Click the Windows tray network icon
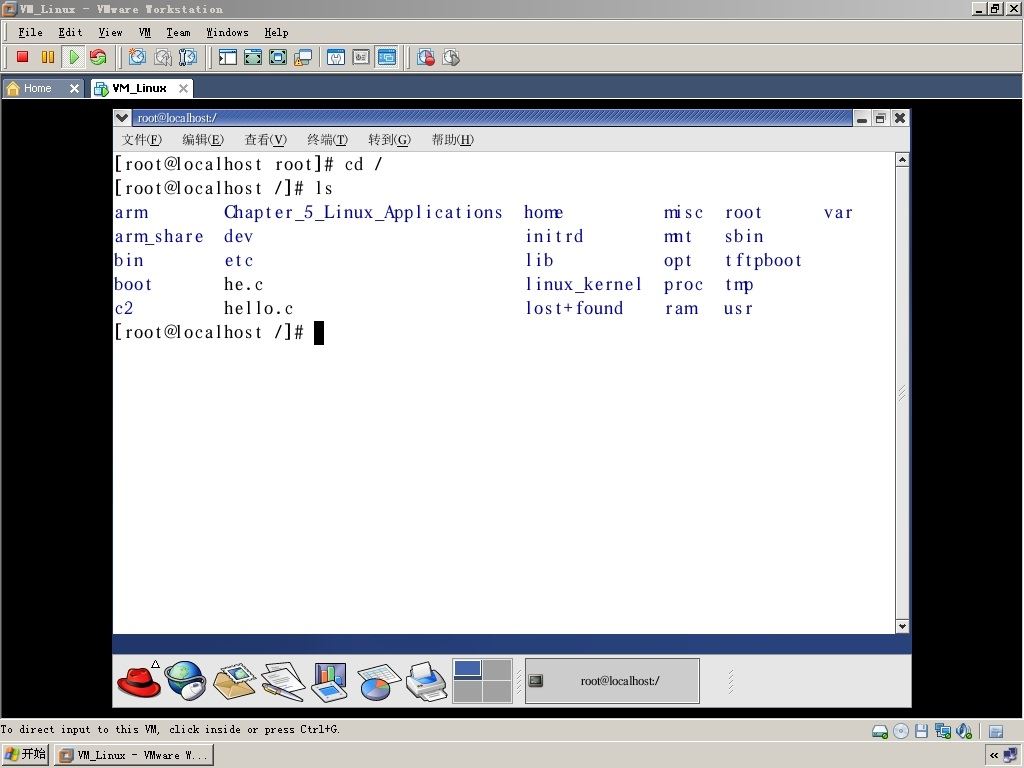Screen dimensions: 1024x768 click(1010, 756)
